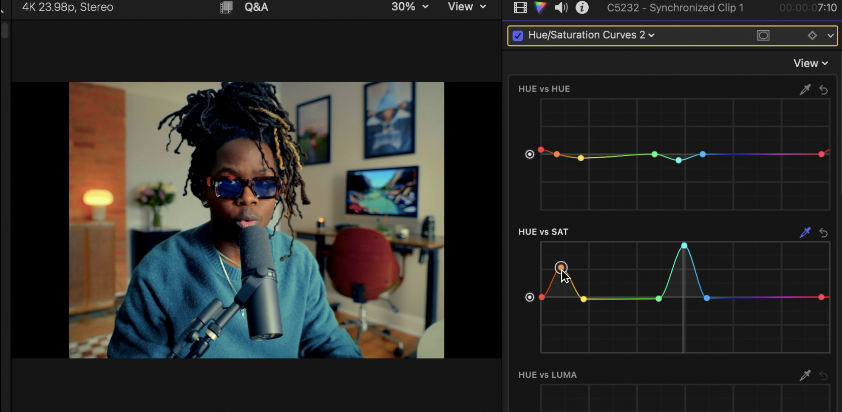Viewport: 842px width, 412px height.
Task: Click the 4K 23.98p, Stereo format text
Action: [x=68, y=7]
